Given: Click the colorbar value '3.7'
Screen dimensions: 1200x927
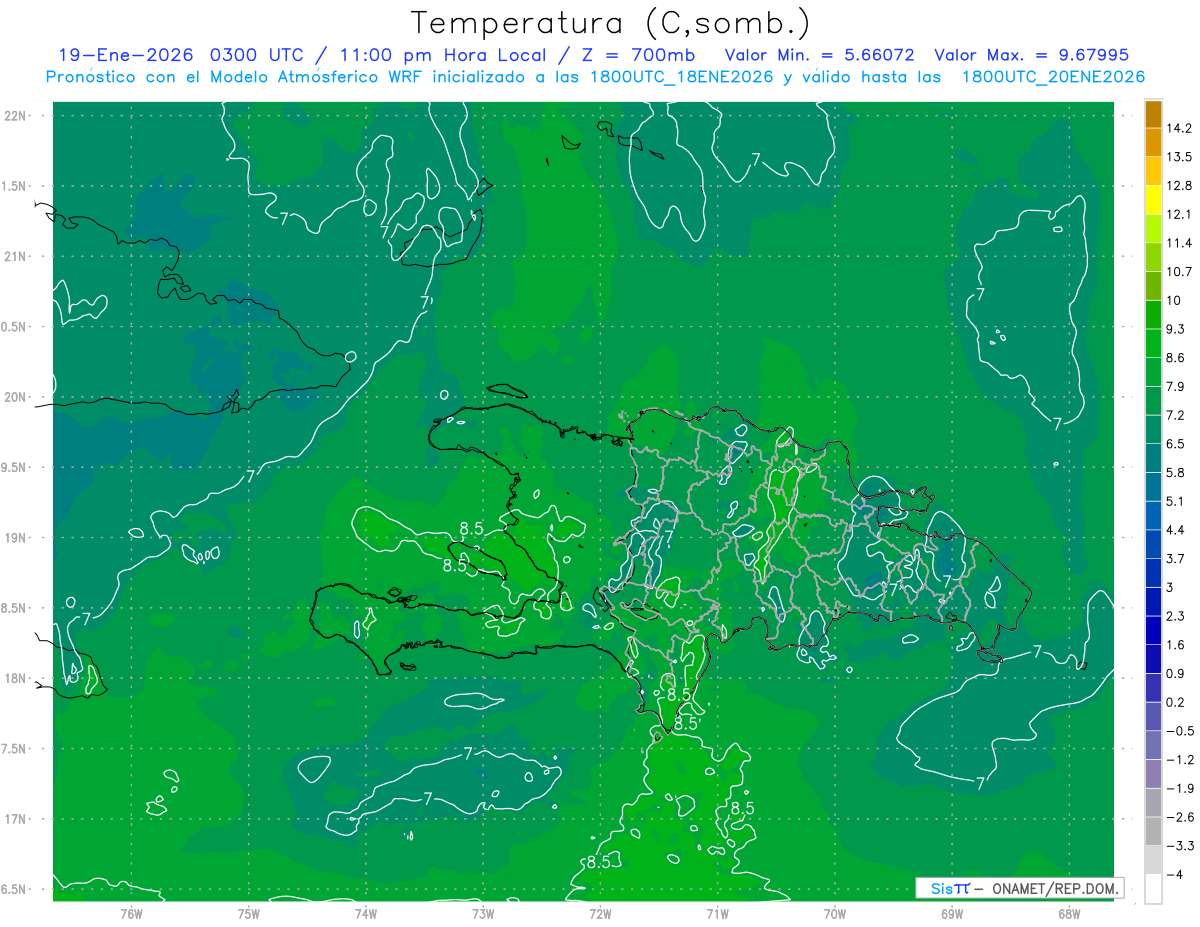Looking at the screenshot, I should click(x=1177, y=558).
